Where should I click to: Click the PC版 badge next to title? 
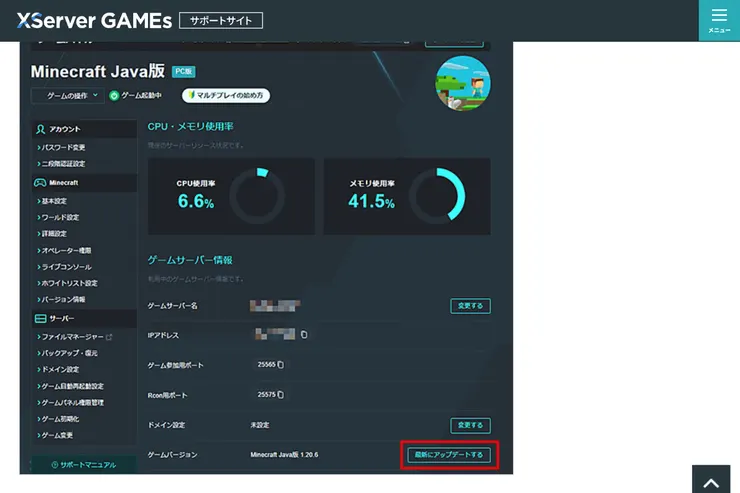(x=184, y=72)
